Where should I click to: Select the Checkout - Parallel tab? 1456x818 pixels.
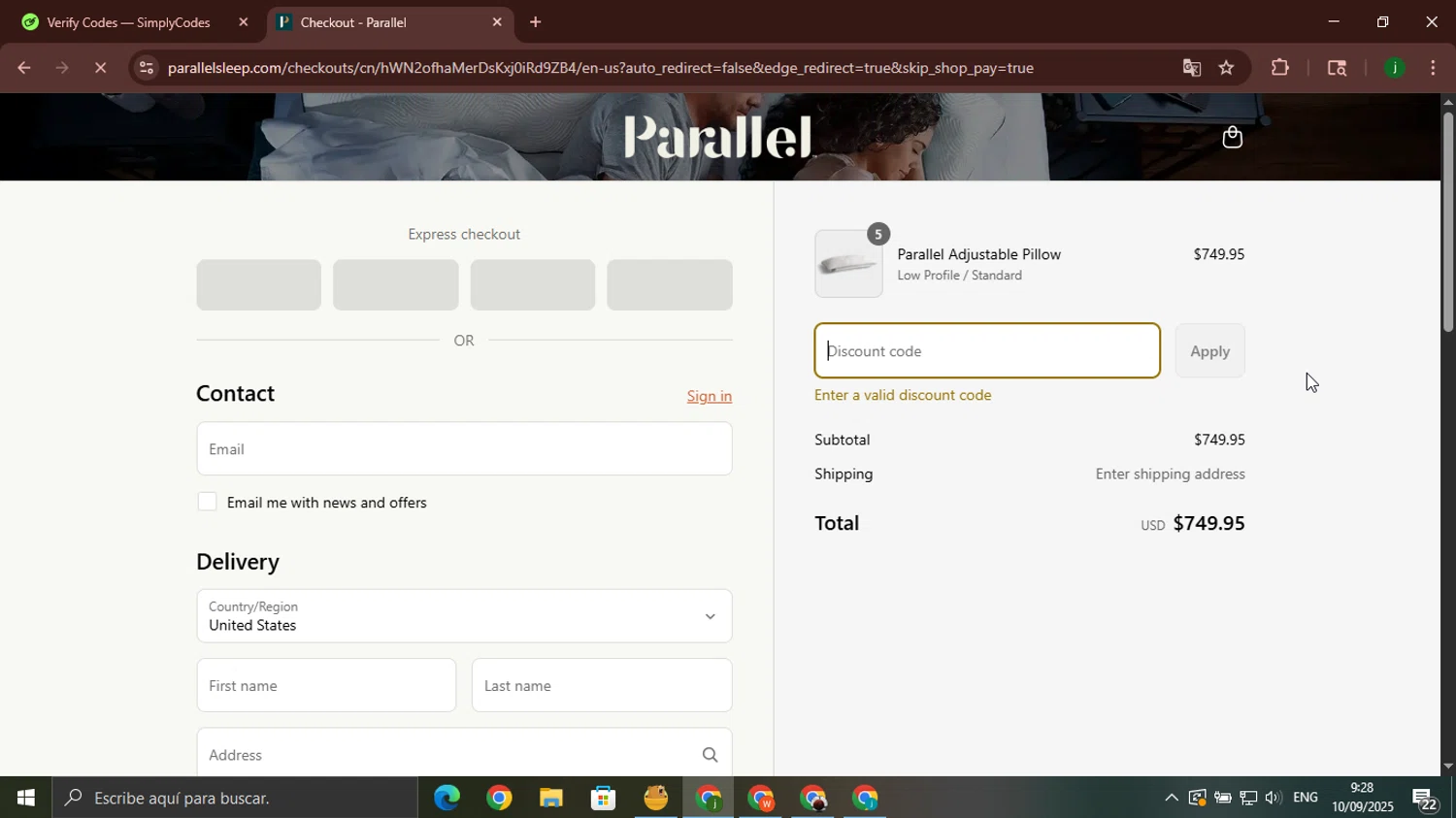[388, 21]
